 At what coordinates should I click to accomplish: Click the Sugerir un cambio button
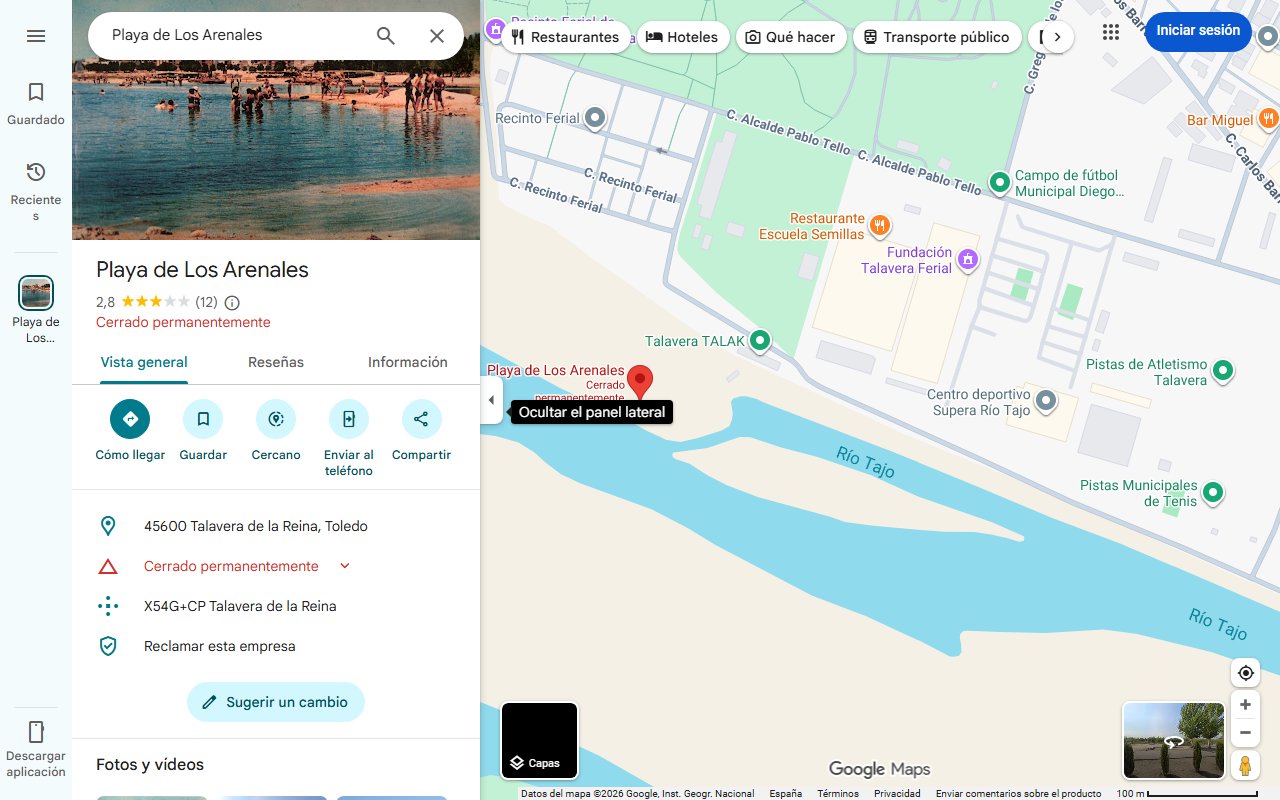point(275,702)
